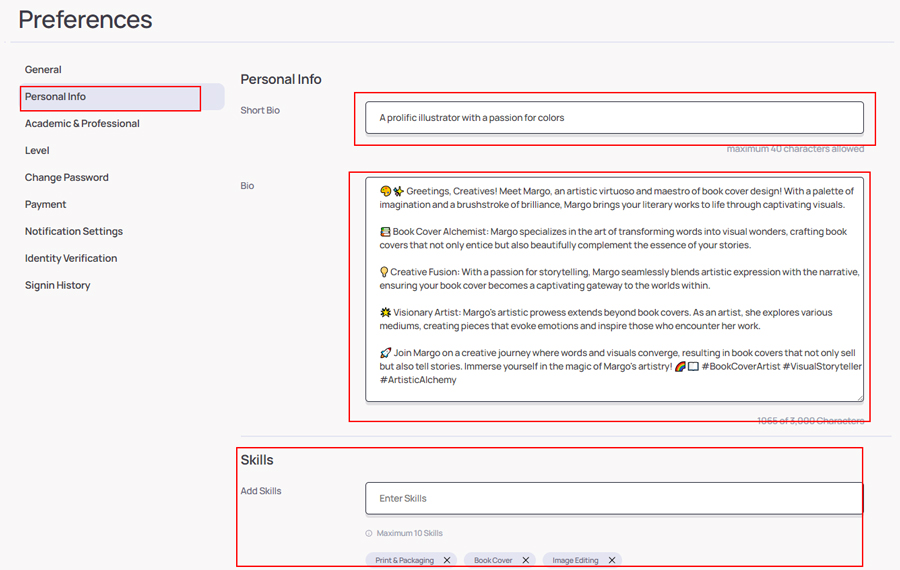The image size is (900, 570).
Task: Click the info icon beside Maximum 10 Skills
Action: tap(369, 534)
